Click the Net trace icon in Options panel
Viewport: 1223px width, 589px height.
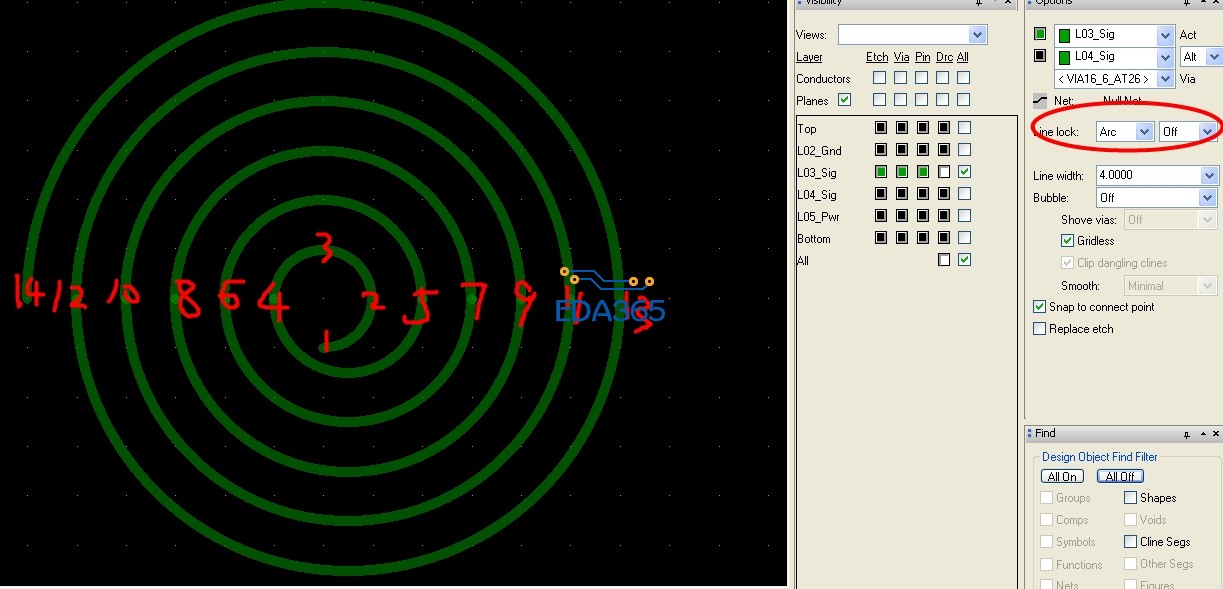(1040, 100)
